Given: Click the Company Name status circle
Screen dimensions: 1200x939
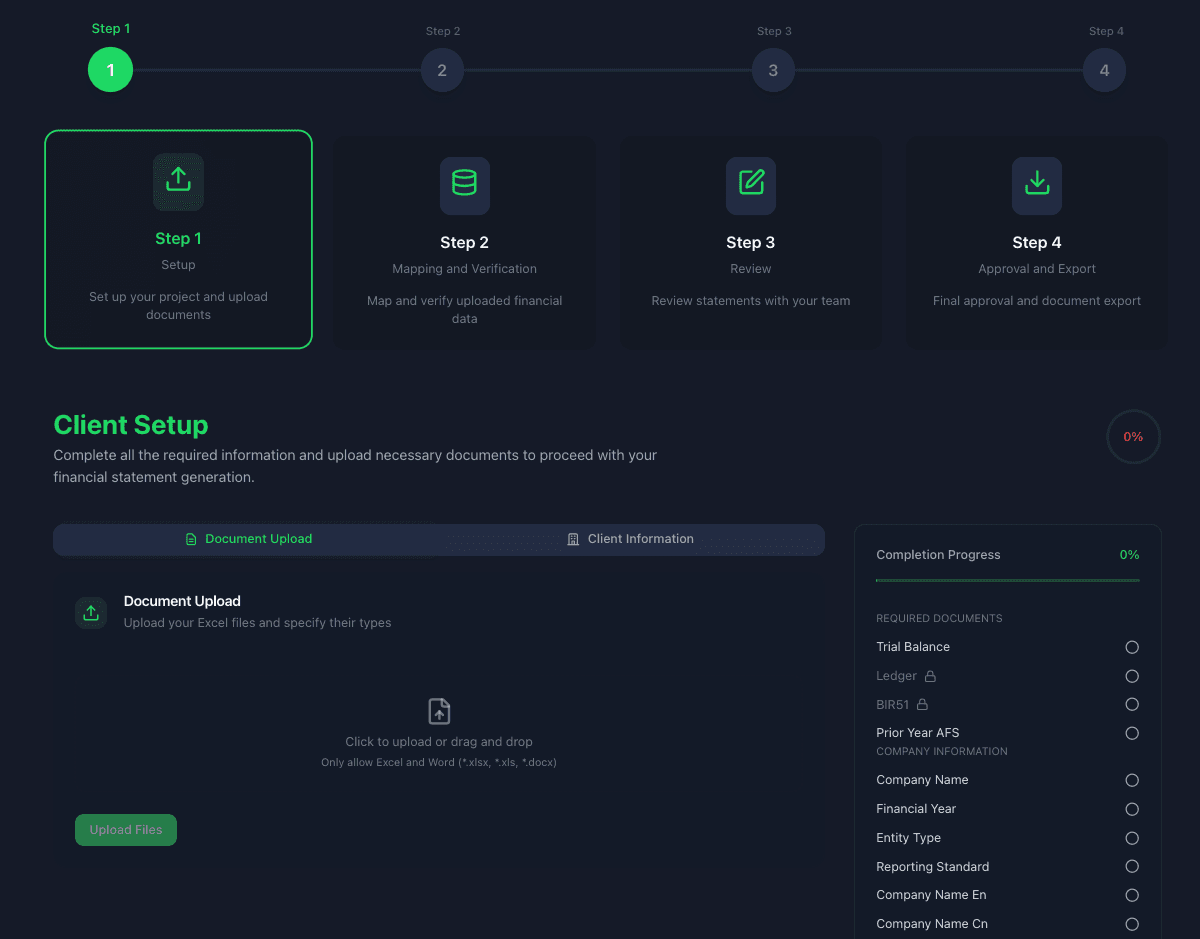Looking at the screenshot, I should pos(1132,780).
